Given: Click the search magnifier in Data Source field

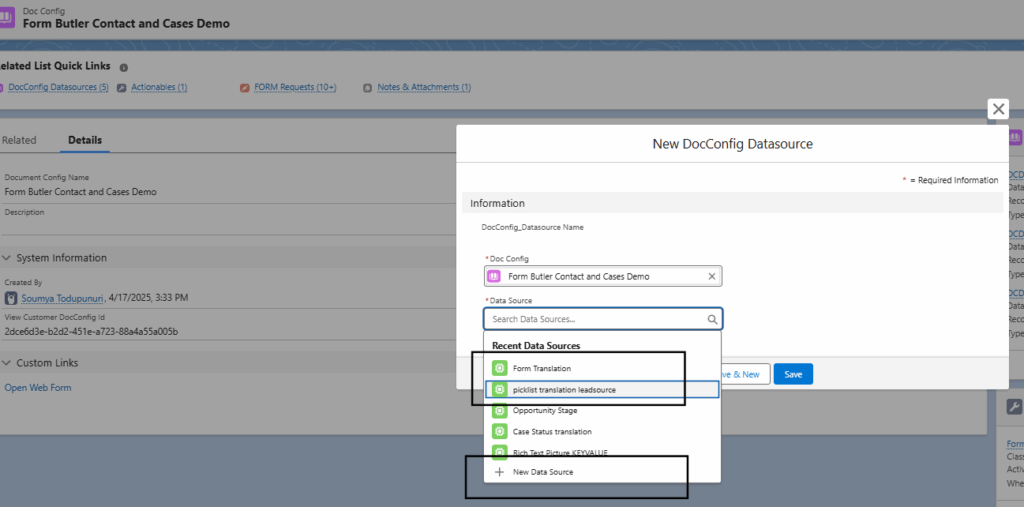Looking at the screenshot, I should (x=712, y=319).
